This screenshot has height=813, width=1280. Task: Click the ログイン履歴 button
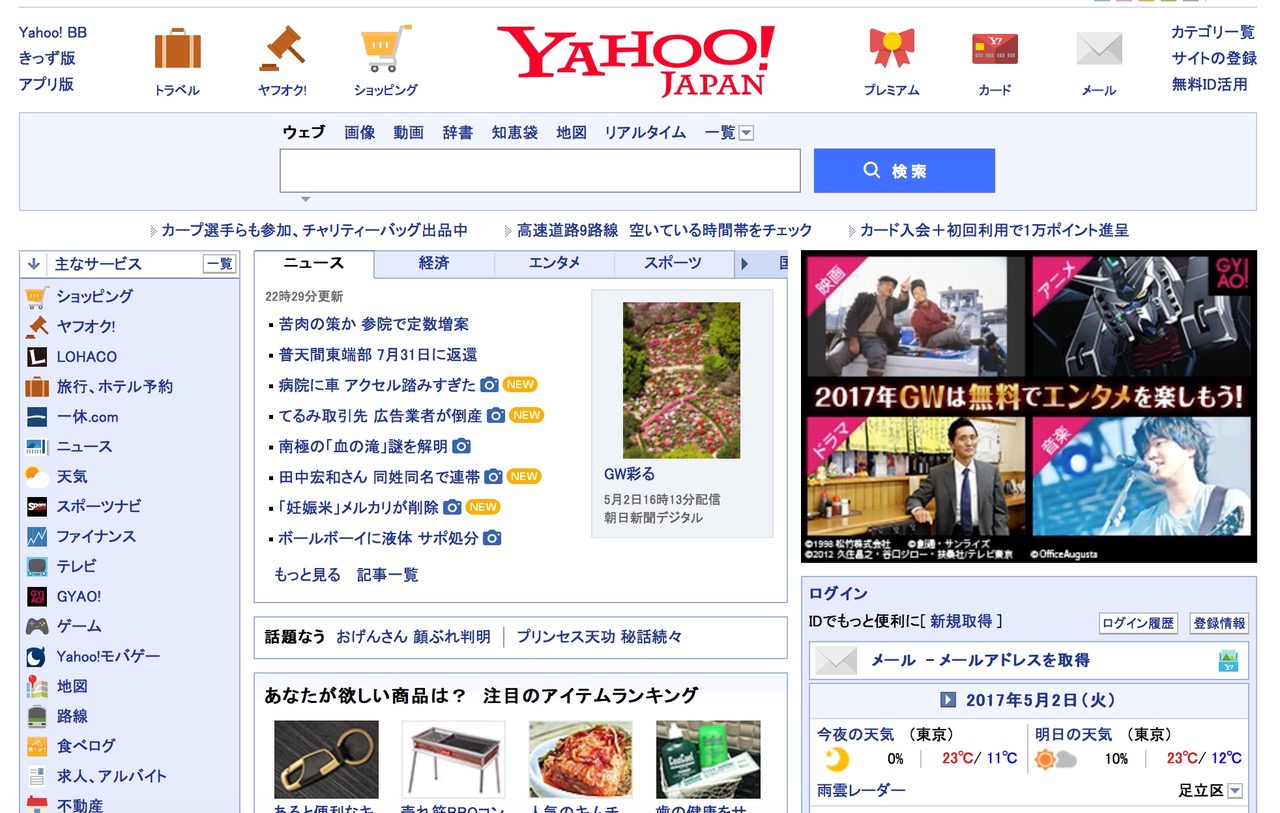click(x=1138, y=623)
